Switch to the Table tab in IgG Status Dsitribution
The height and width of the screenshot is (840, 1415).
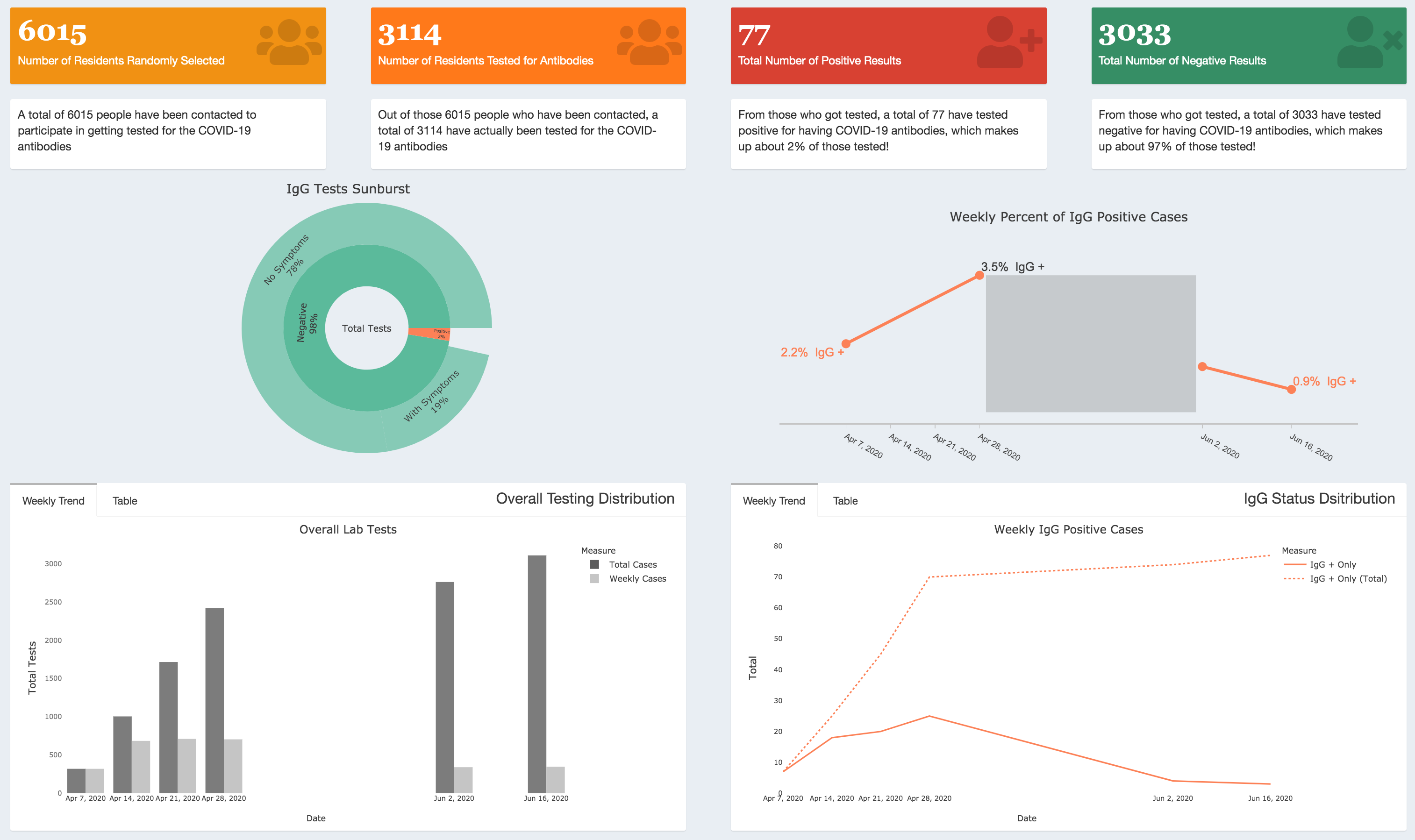[x=845, y=500]
